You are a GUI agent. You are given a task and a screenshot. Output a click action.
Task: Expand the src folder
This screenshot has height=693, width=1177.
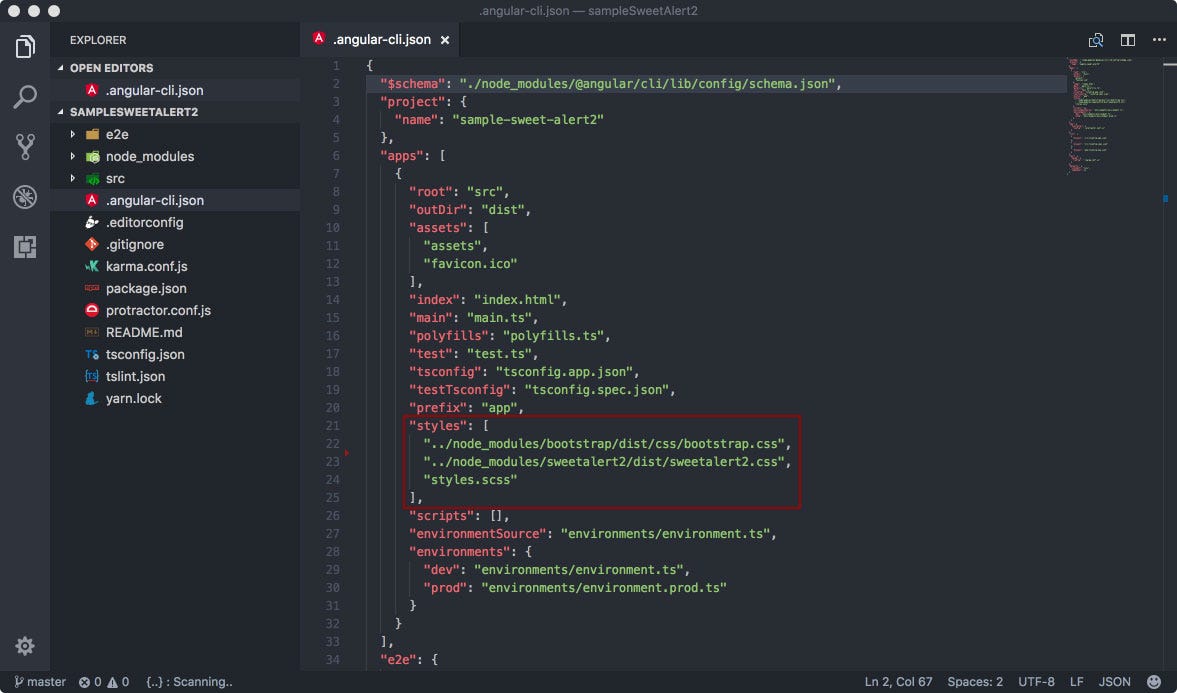pos(73,179)
